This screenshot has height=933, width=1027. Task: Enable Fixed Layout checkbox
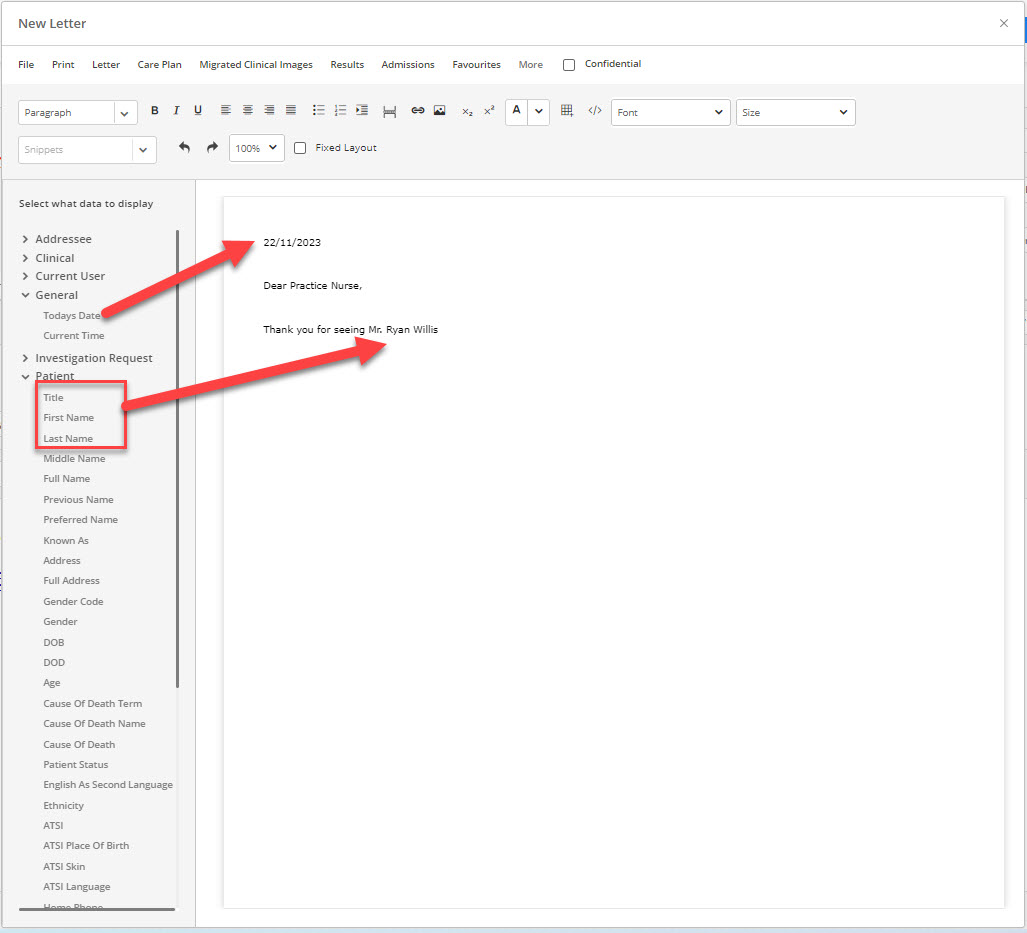click(300, 148)
